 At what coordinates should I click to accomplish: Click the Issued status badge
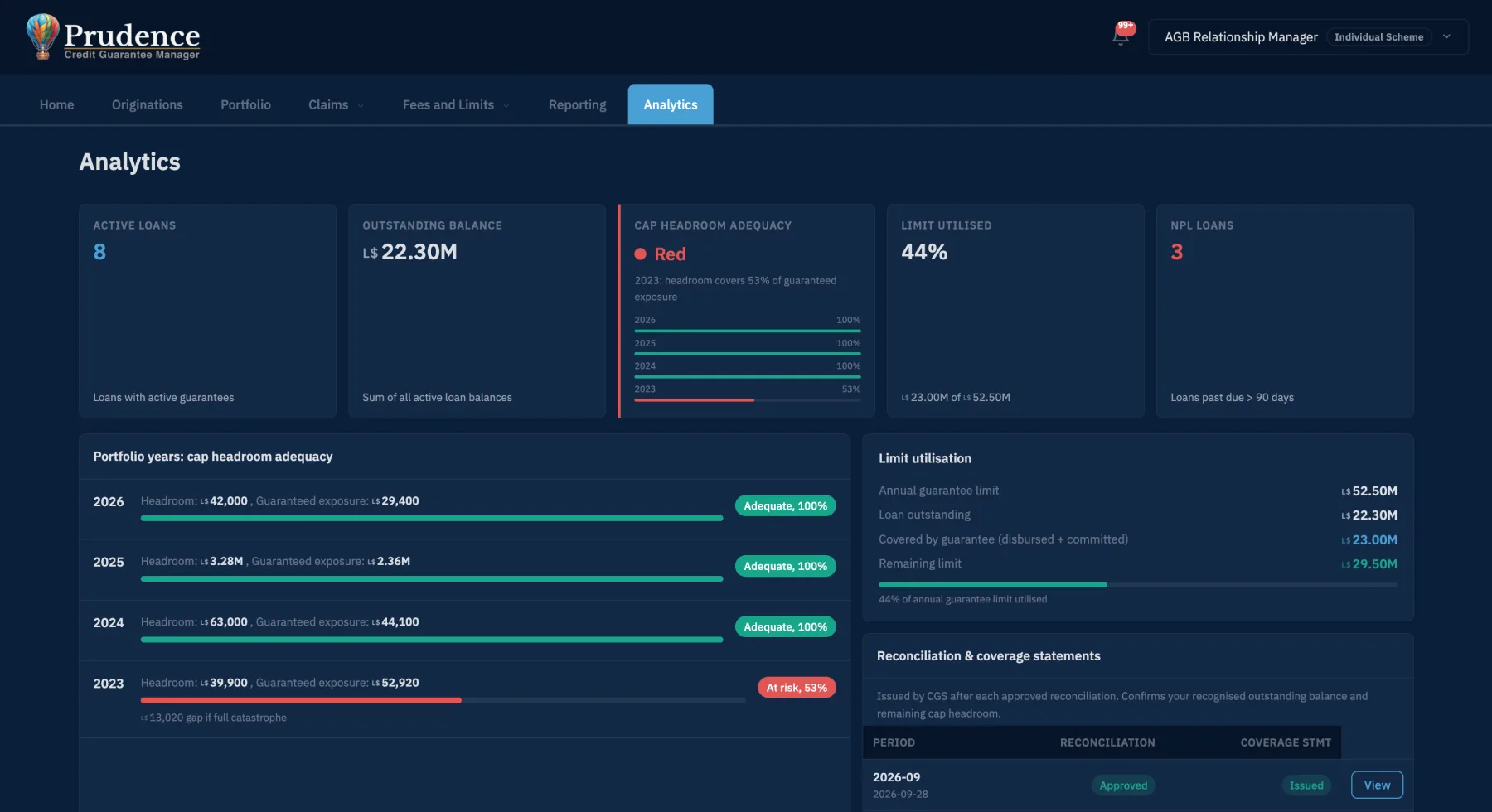pos(1306,785)
